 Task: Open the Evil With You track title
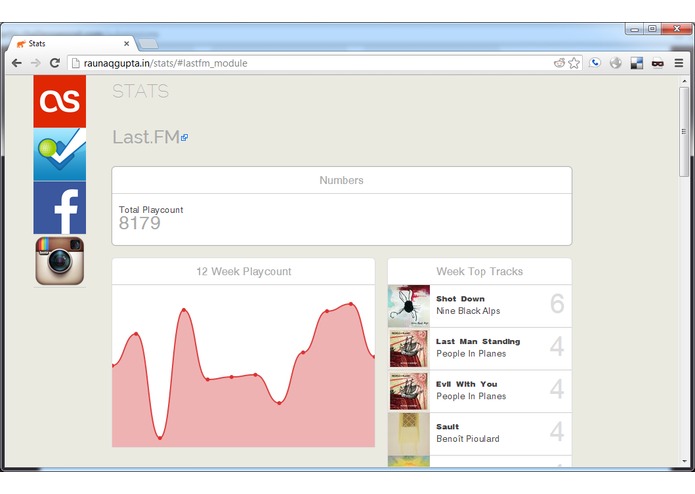click(466, 384)
